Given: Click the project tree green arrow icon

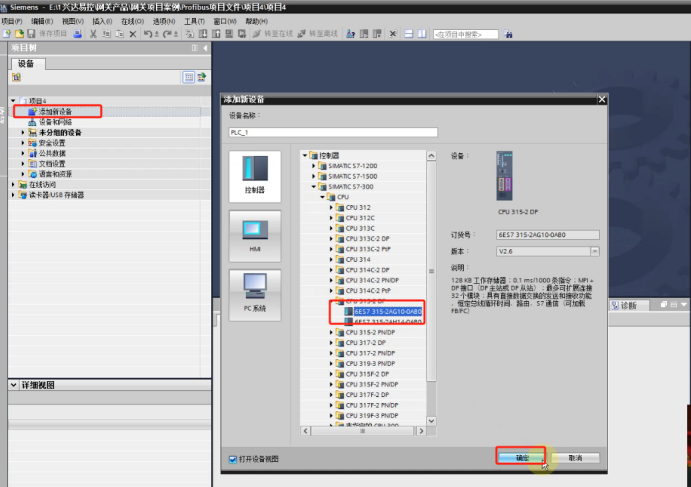Looking at the screenshot, I should coord(202,78).
